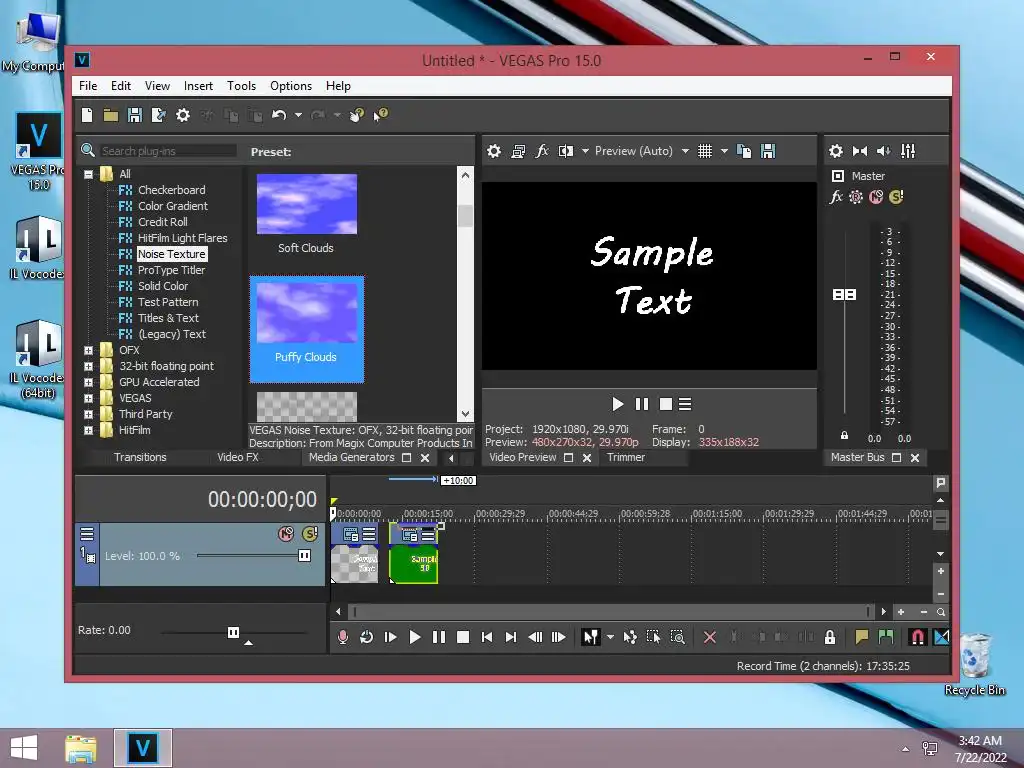Copy snapshot to clipboard
1024x768 pixels.
(744, 152)
